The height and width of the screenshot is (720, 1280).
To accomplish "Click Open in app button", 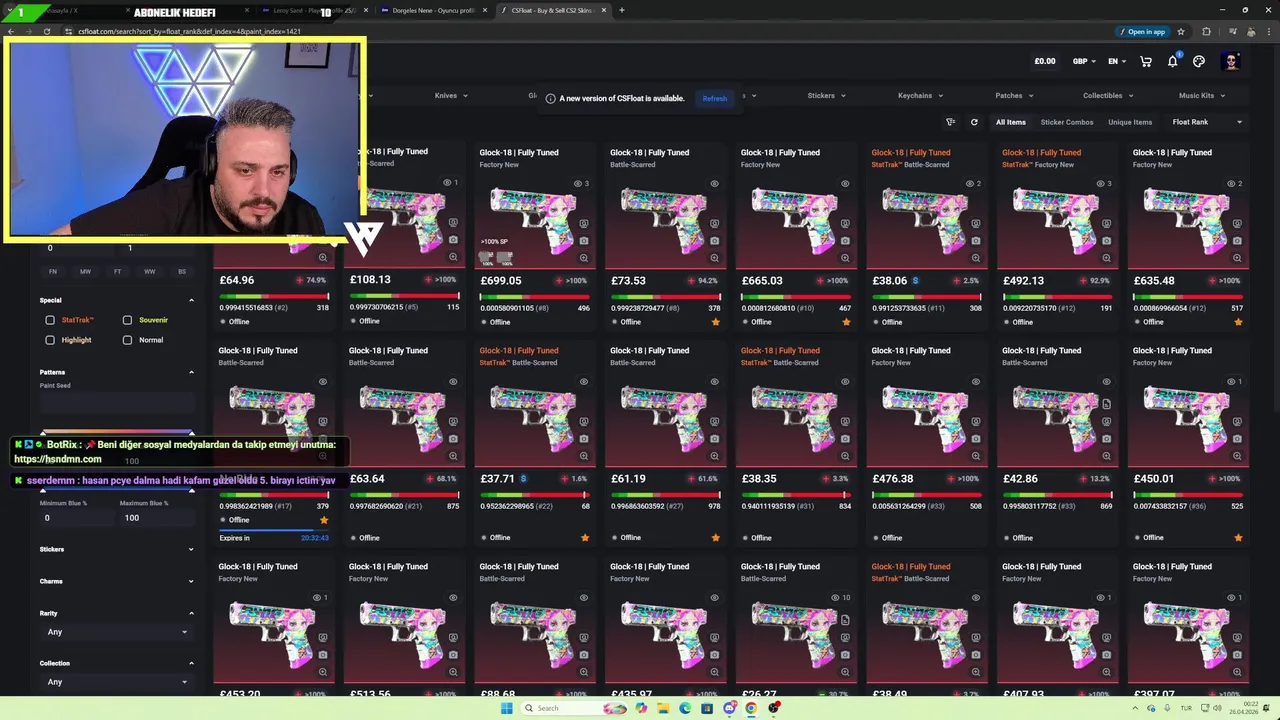I will coord(1143,31).
